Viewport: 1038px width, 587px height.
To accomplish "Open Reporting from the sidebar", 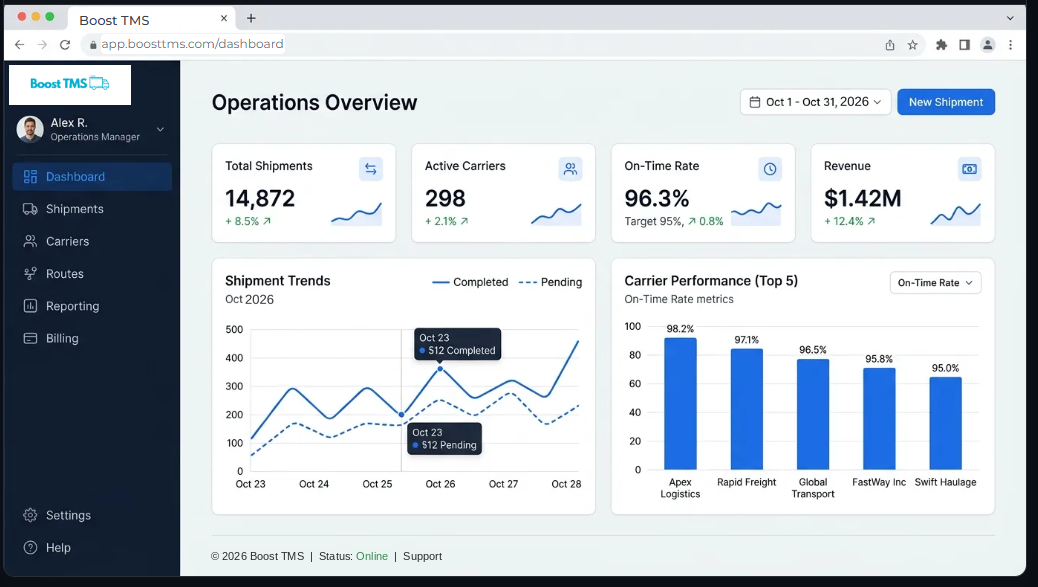I will [92, 306].
